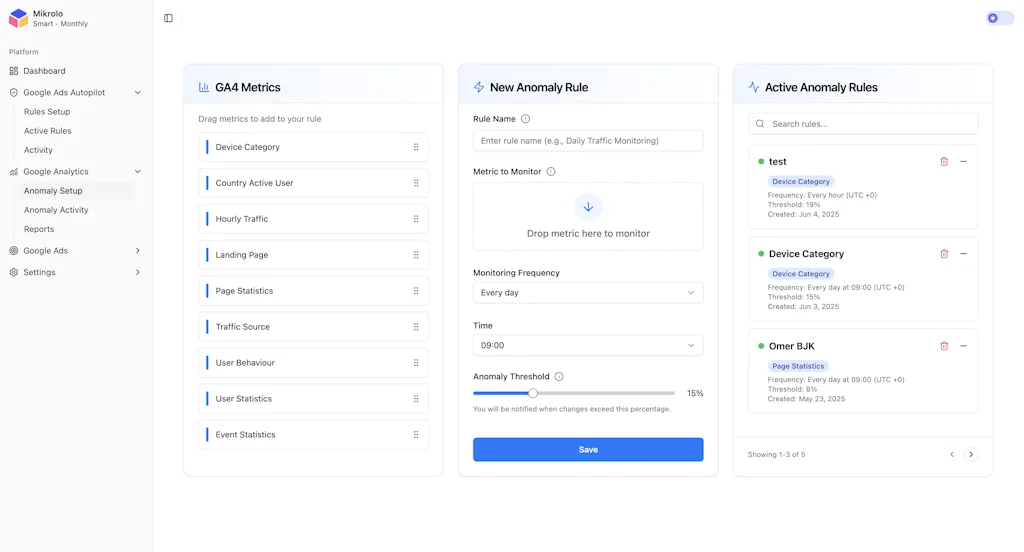Click the Save button
The height and width of the screenshot is (552, 1024).
[588, 450]
